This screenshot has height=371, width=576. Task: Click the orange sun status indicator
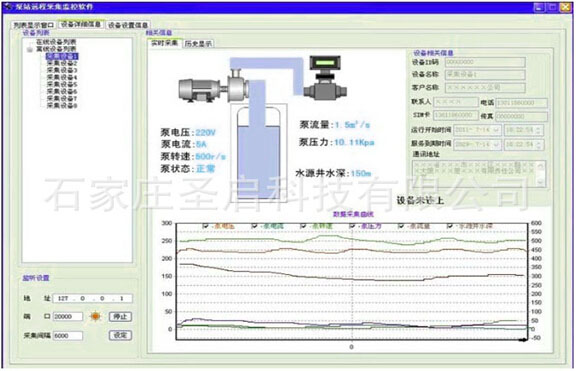(x=96, y=316)
